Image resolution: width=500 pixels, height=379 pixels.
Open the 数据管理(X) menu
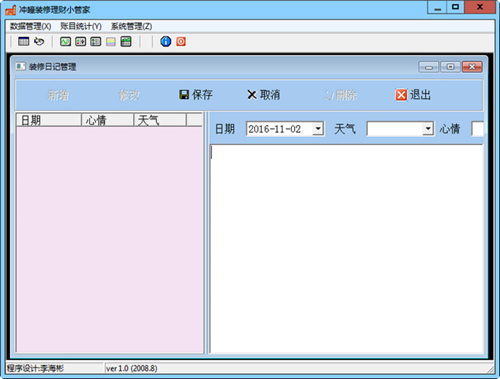pyautogui.click(x=30, y=26)
